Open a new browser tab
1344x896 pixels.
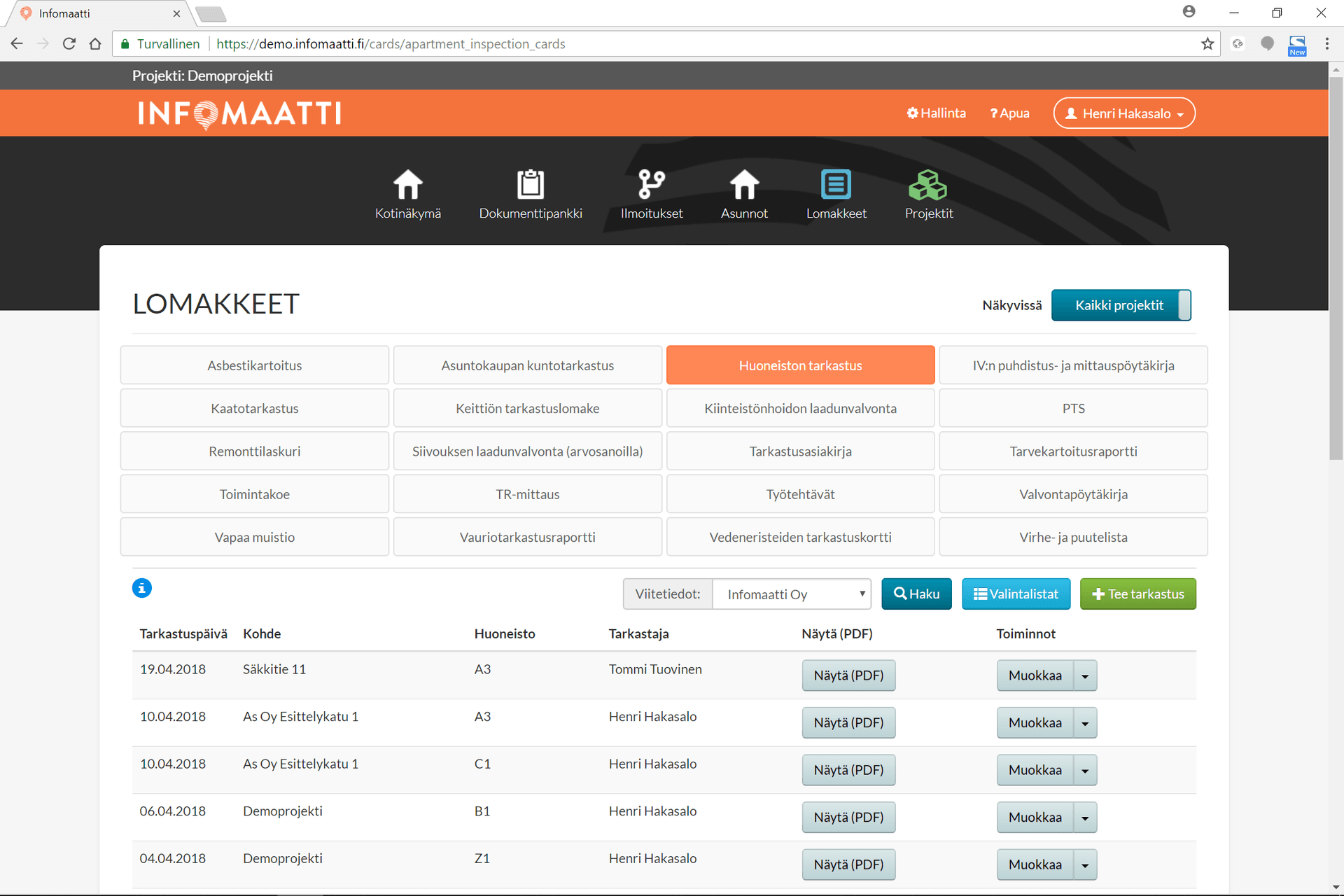point(210,13)
